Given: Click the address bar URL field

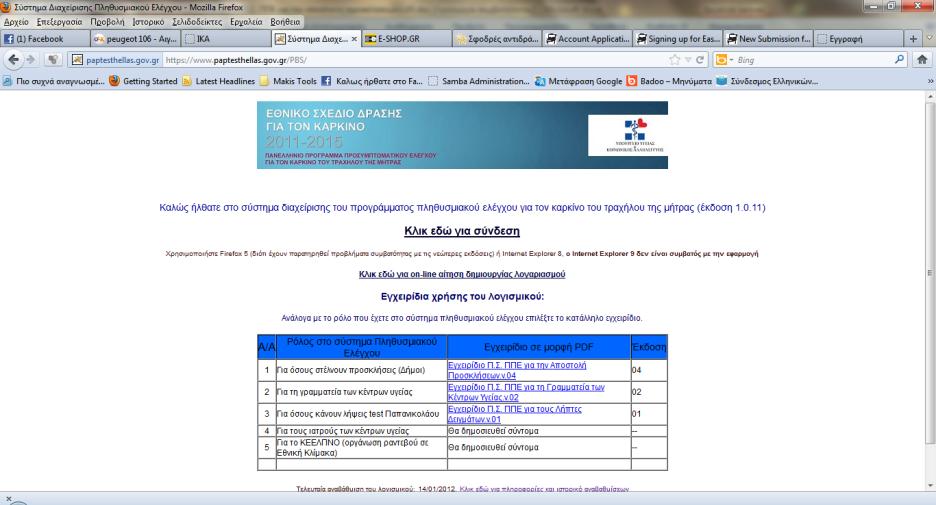Looking at the screenshot, I should tap(412, 60).
